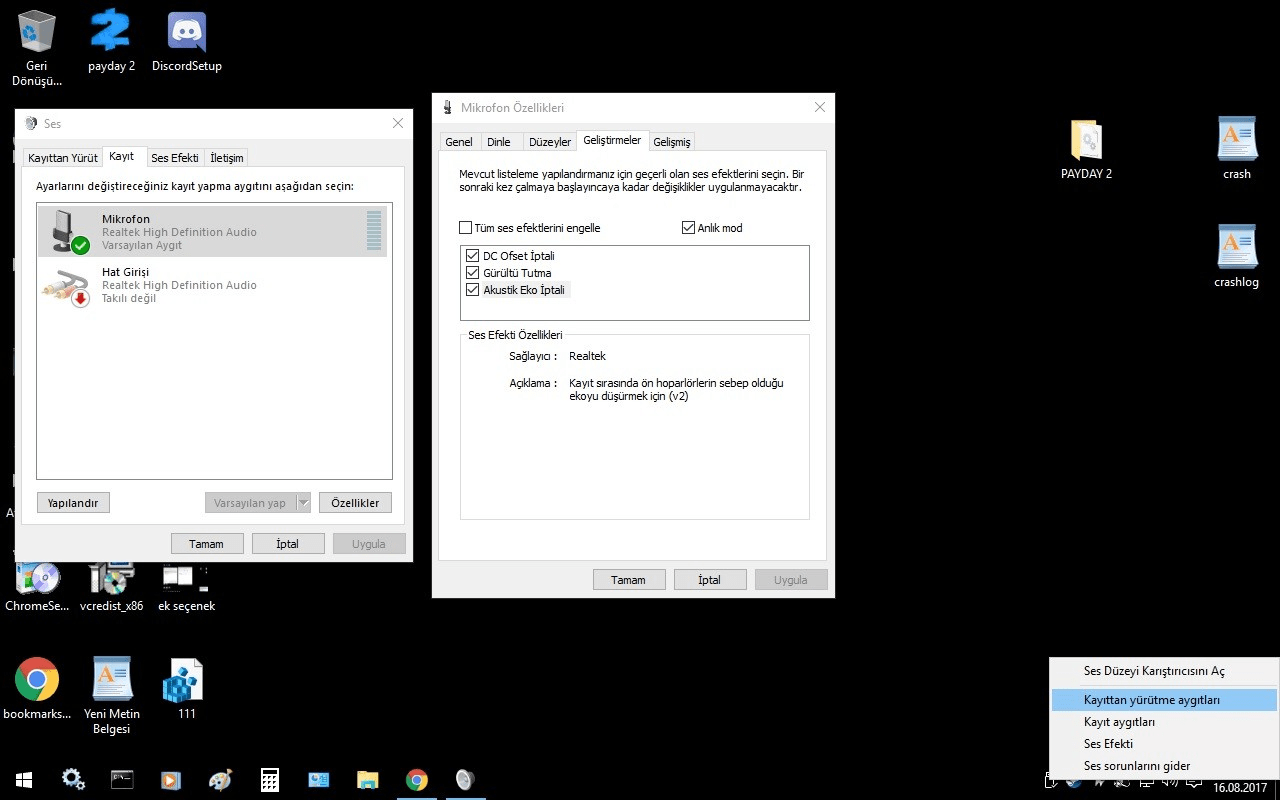The height and width of the screenshot is (800, 1280).
Task: Select the Geliştirmeler tab
Action: tap(613, 141)
